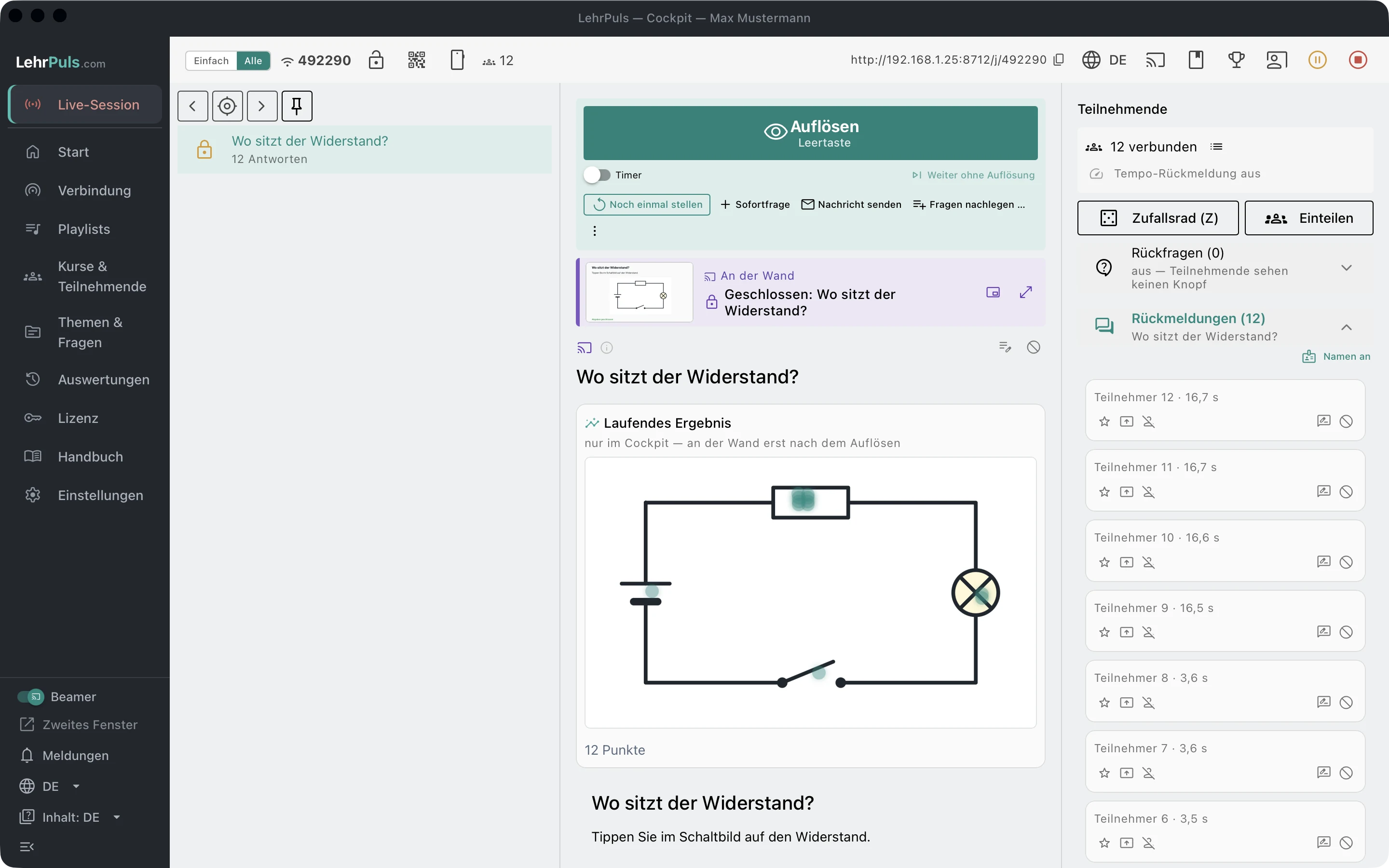Select the question row Wo sitzt der Widerstand?
This screenshot has width=1389, height=868.
coord(365,150)
